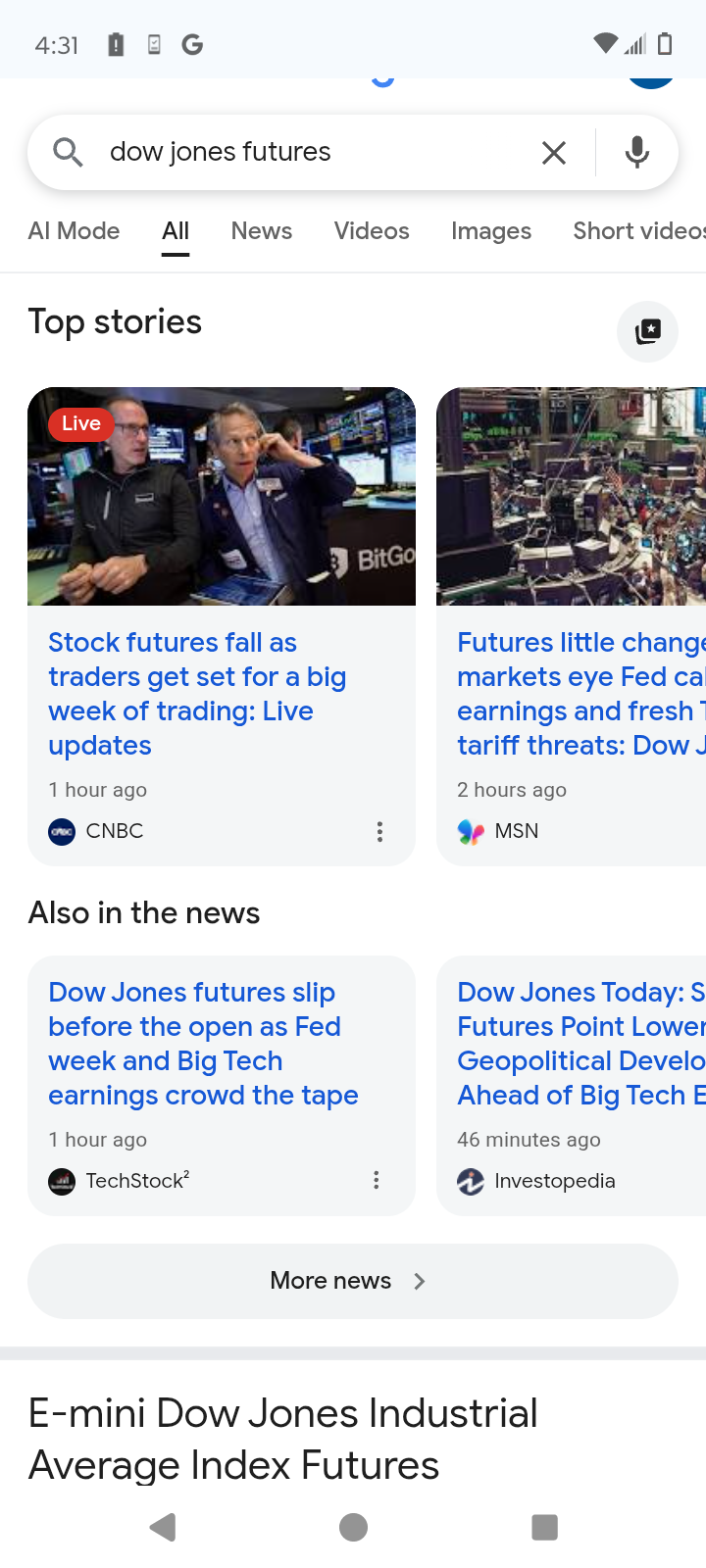Open the Investopedia Dow Jones Today story
The height and width of the screenshot is (1568, 706).
tap(580, 1044)
